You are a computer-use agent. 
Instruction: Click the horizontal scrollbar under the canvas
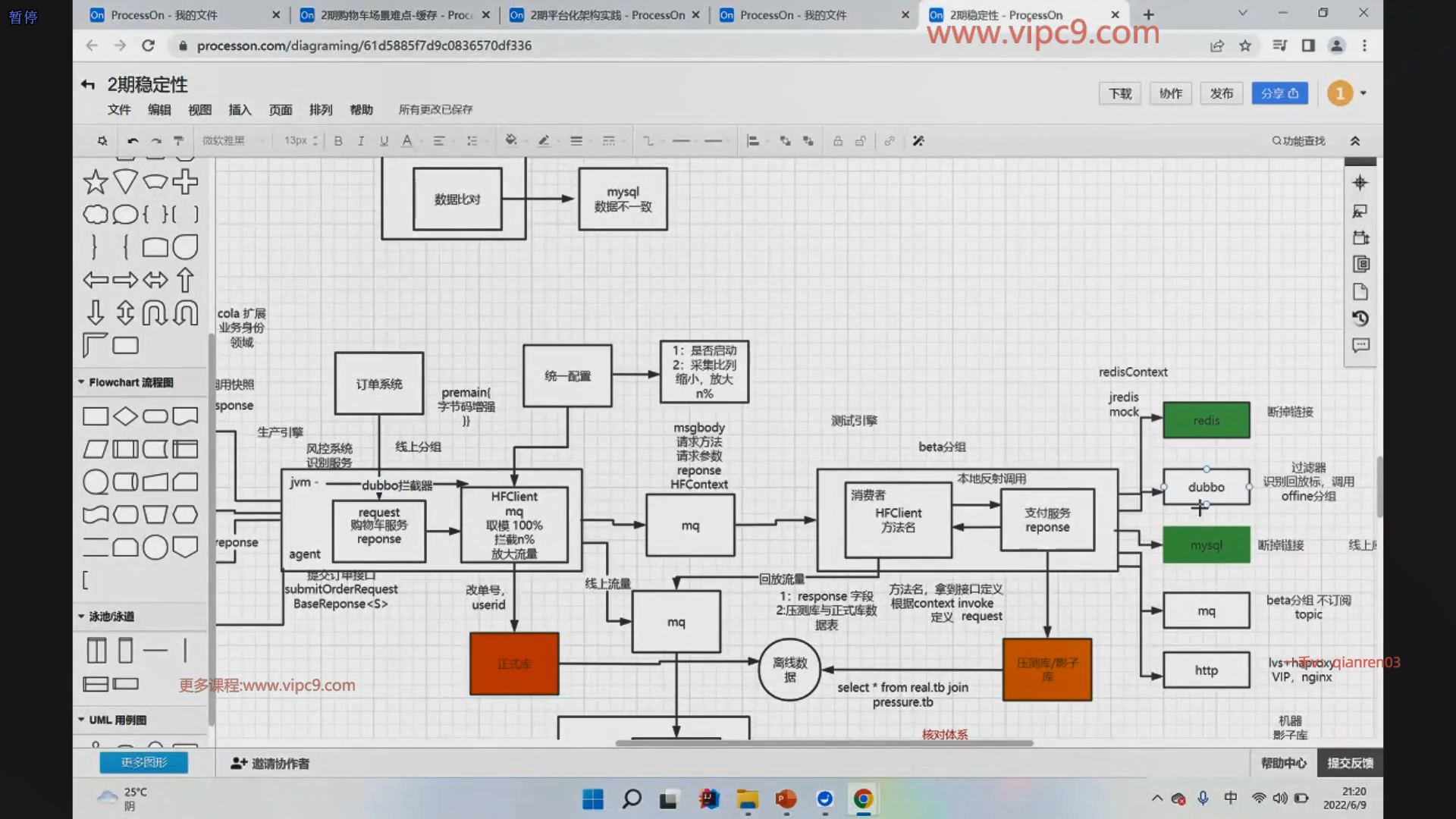click(824, 743)
